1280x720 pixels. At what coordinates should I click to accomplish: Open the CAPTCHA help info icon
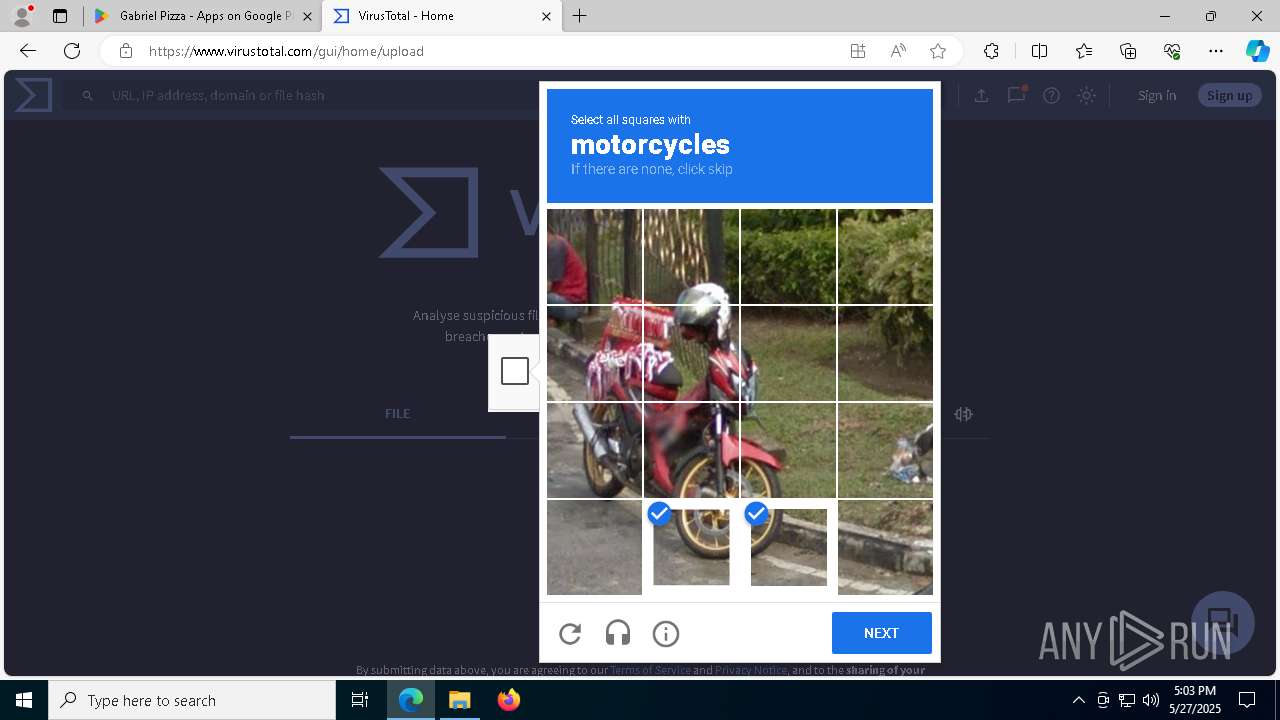[x=666, y=633]
